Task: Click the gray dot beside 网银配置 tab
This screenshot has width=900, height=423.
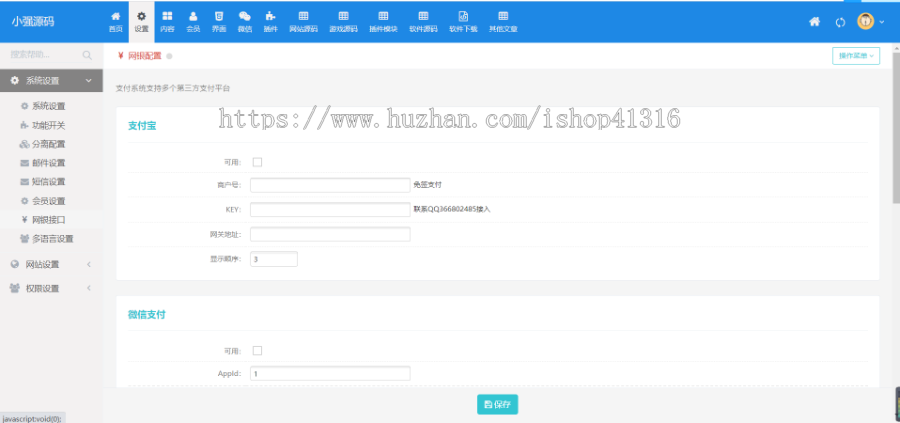Action: [169, 56]
